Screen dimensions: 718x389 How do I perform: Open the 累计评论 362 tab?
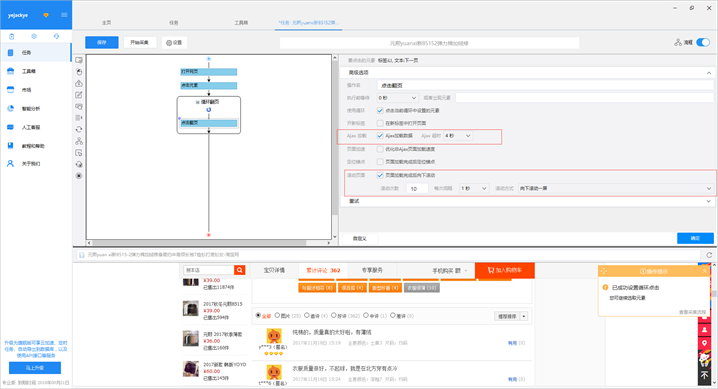[323, 270]
